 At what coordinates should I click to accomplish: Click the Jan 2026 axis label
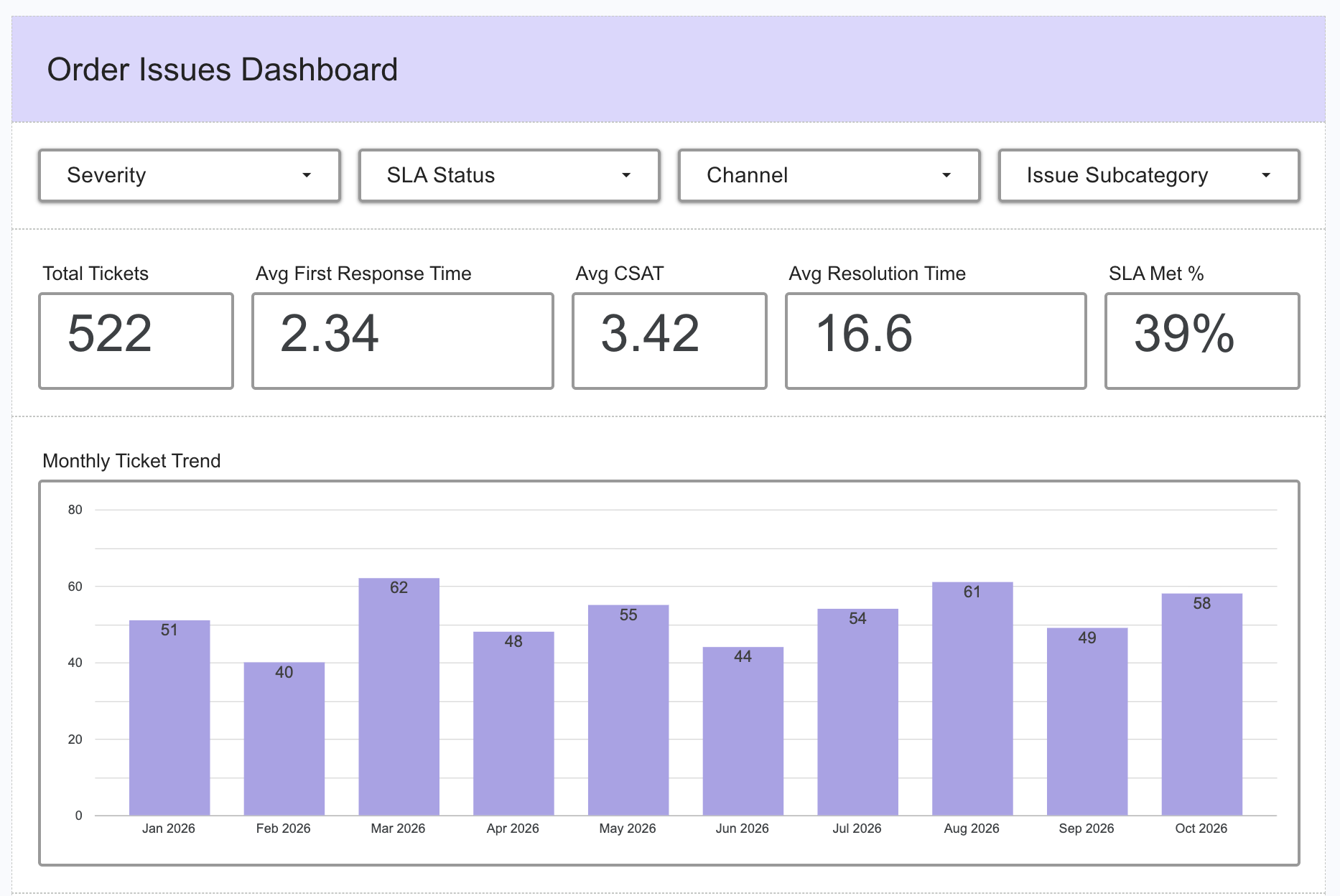point(169,829)
